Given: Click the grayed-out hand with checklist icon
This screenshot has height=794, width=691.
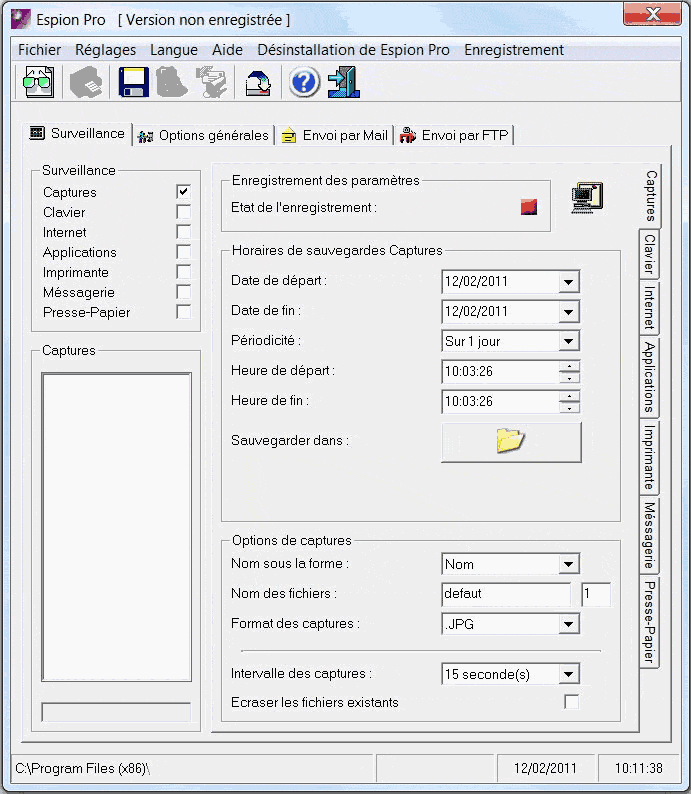Looking at the screenshot, I should [211, 82].
